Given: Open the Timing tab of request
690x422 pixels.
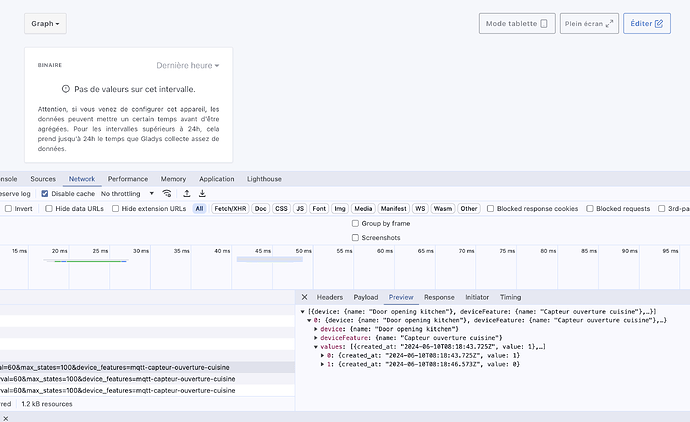Looking at the screenshot, I should coord(510,297).
